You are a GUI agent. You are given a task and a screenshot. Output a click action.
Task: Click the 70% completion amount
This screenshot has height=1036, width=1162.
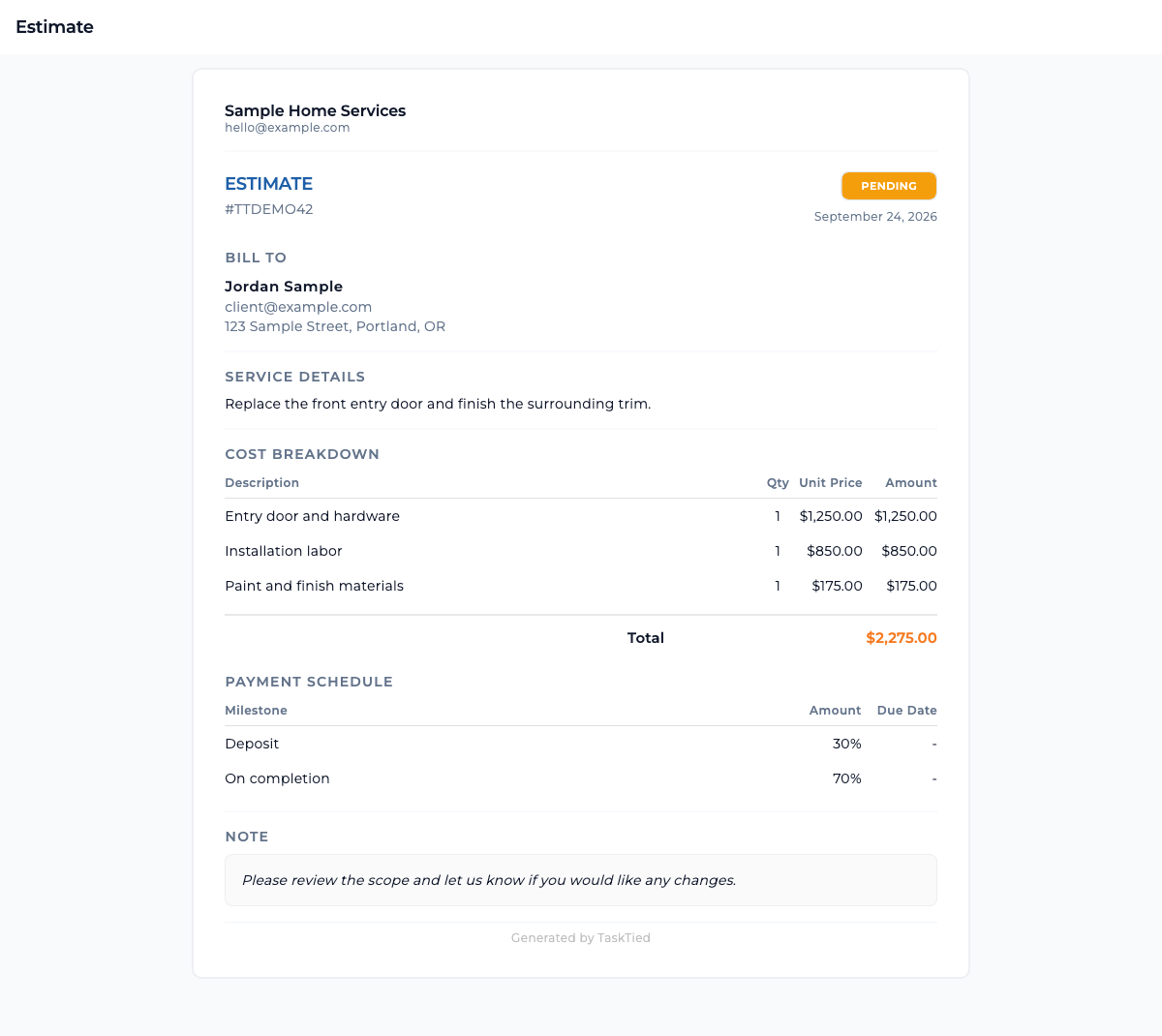[x=847, y=778]
